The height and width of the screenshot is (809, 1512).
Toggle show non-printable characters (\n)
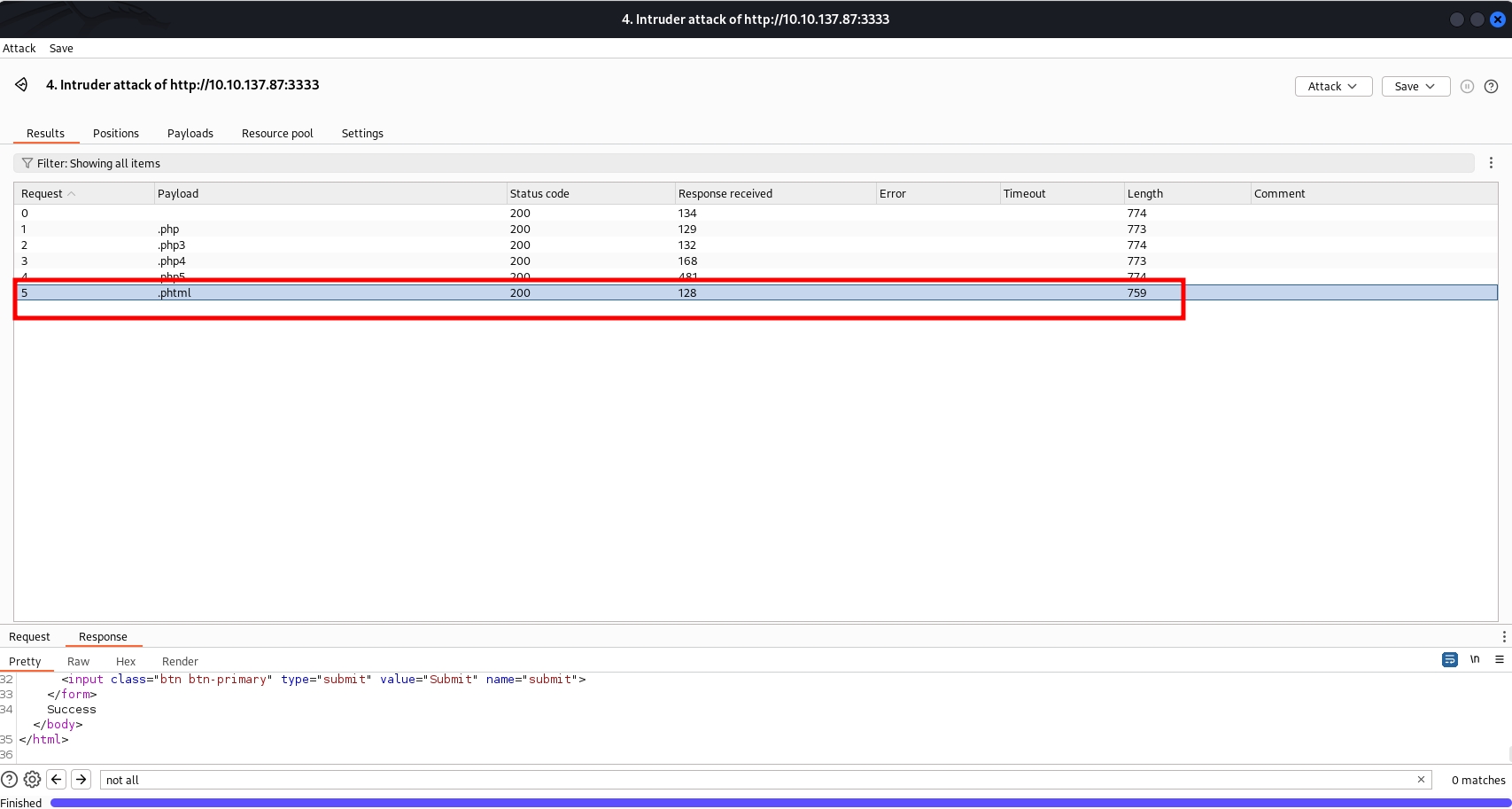point(1475,660)
